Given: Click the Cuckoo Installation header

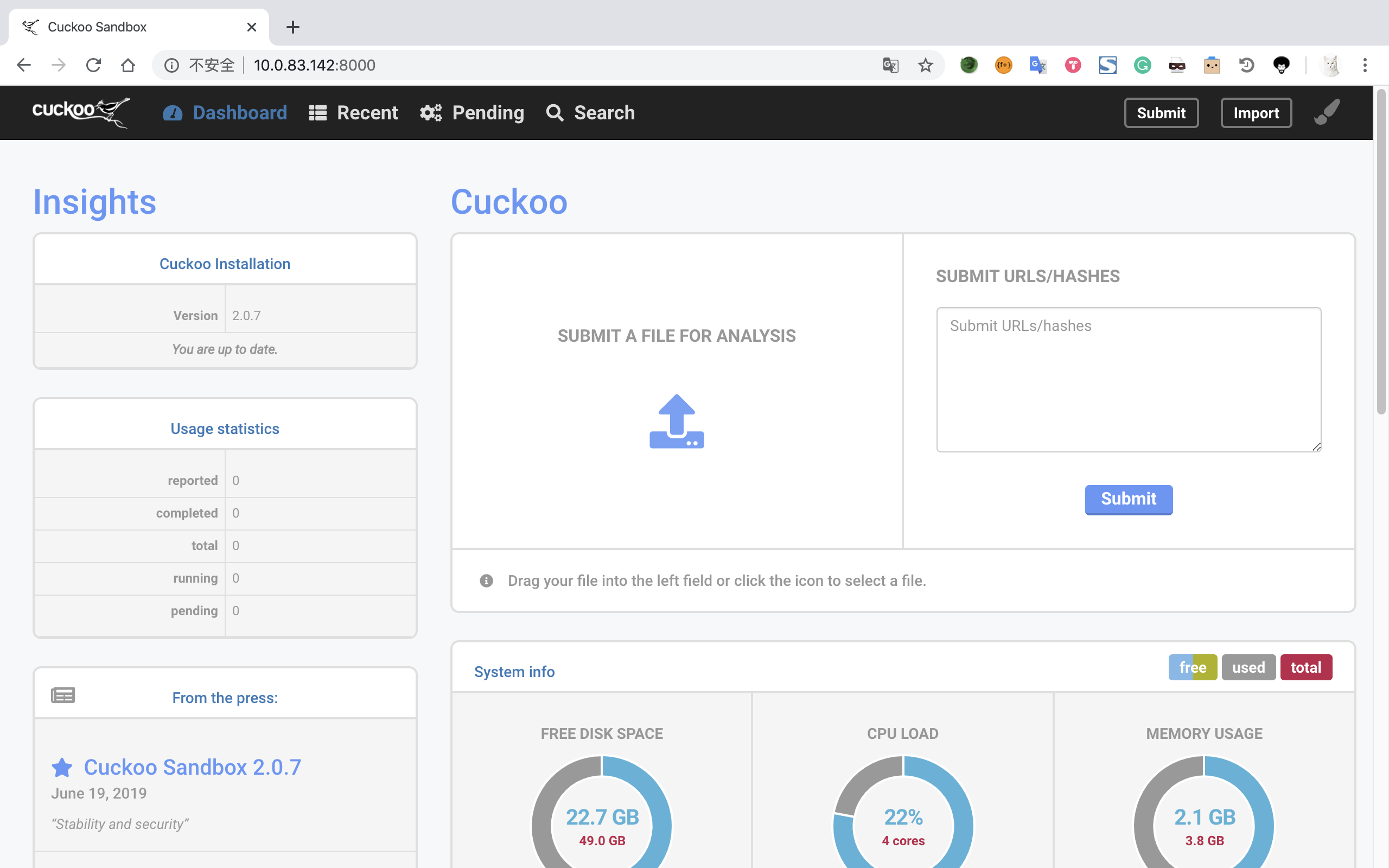Looking at the screenshot, I should (x=225, y=264).
